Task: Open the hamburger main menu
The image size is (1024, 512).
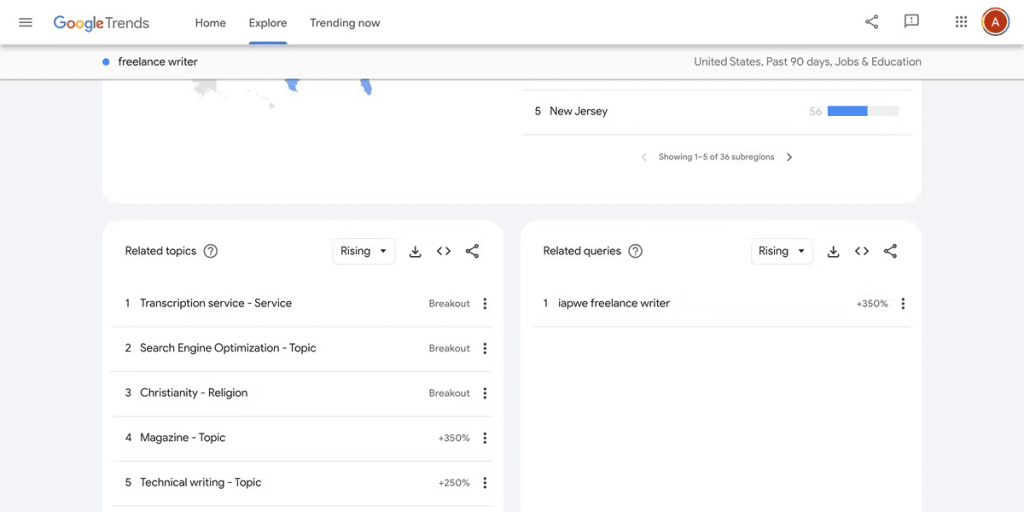Action: [x=25, y=23]
